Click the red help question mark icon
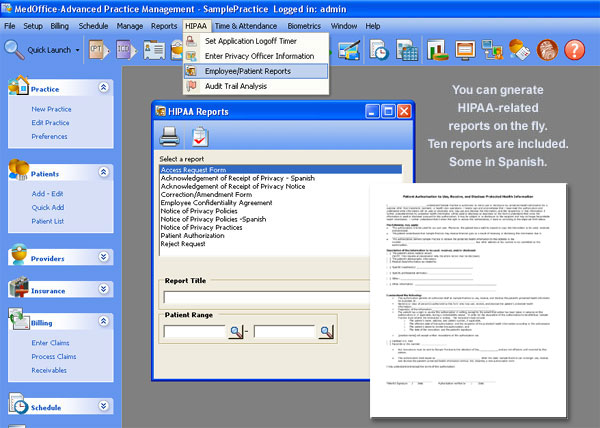The width and height of the screenshot is (600, 428). (574, 48)
